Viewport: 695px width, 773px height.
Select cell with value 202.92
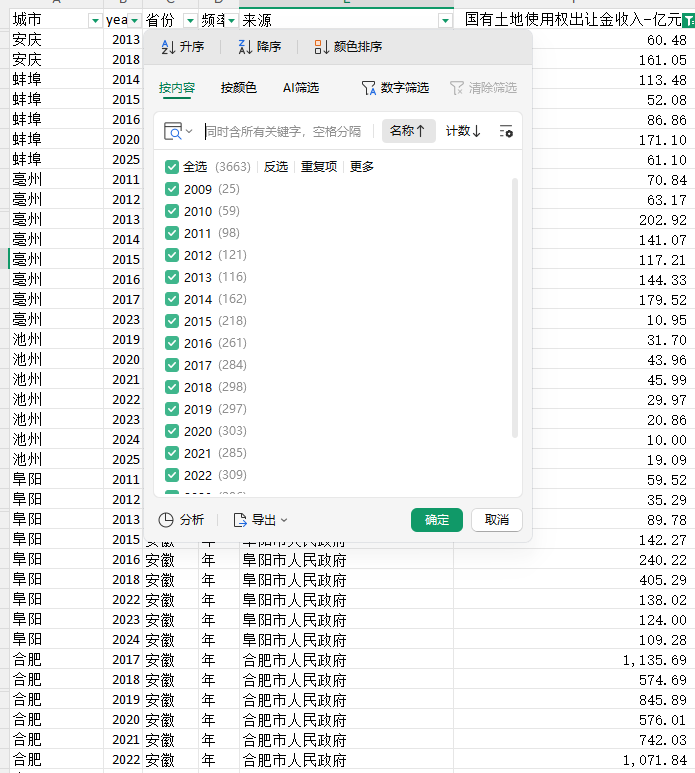tap(613, 219)
